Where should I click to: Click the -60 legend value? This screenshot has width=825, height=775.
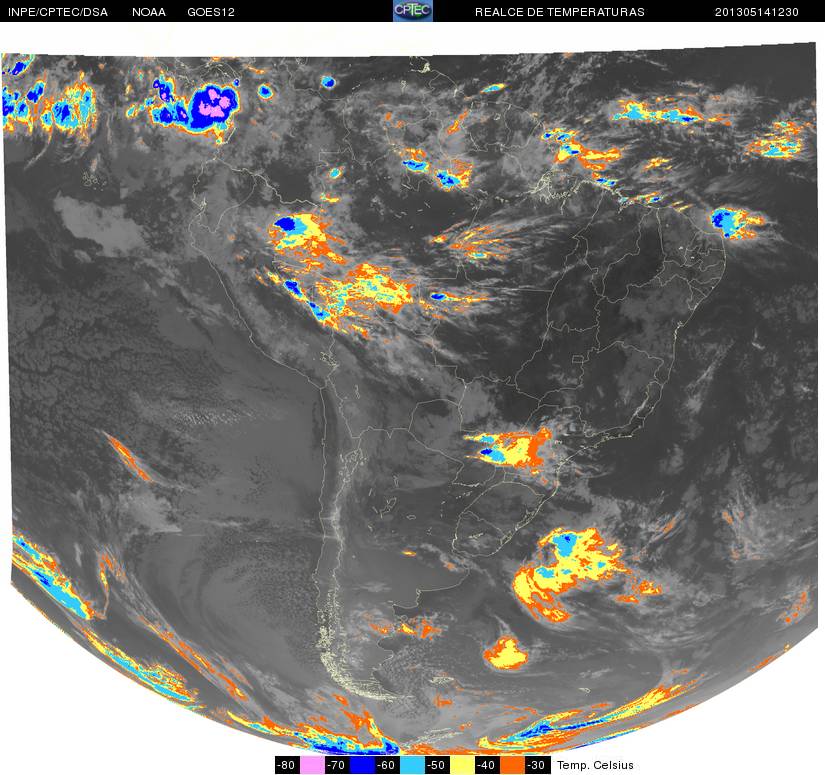[387, 765]
